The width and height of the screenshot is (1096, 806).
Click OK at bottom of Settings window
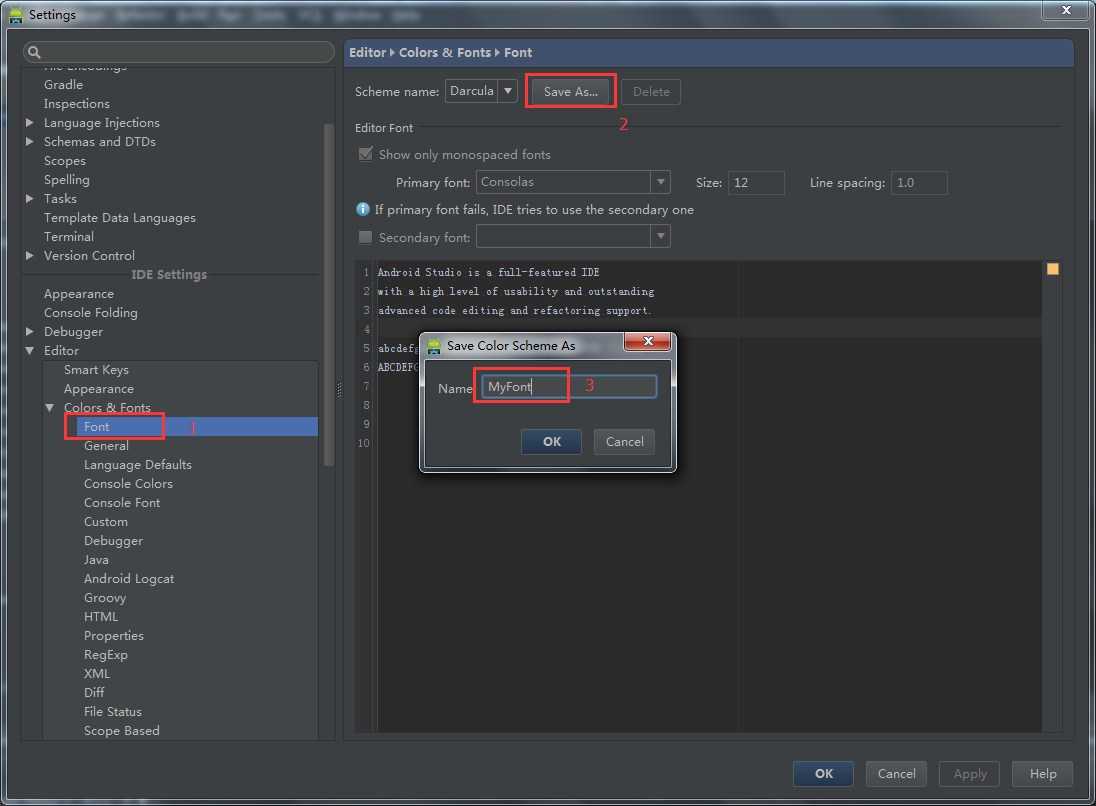tap(823, 774)
